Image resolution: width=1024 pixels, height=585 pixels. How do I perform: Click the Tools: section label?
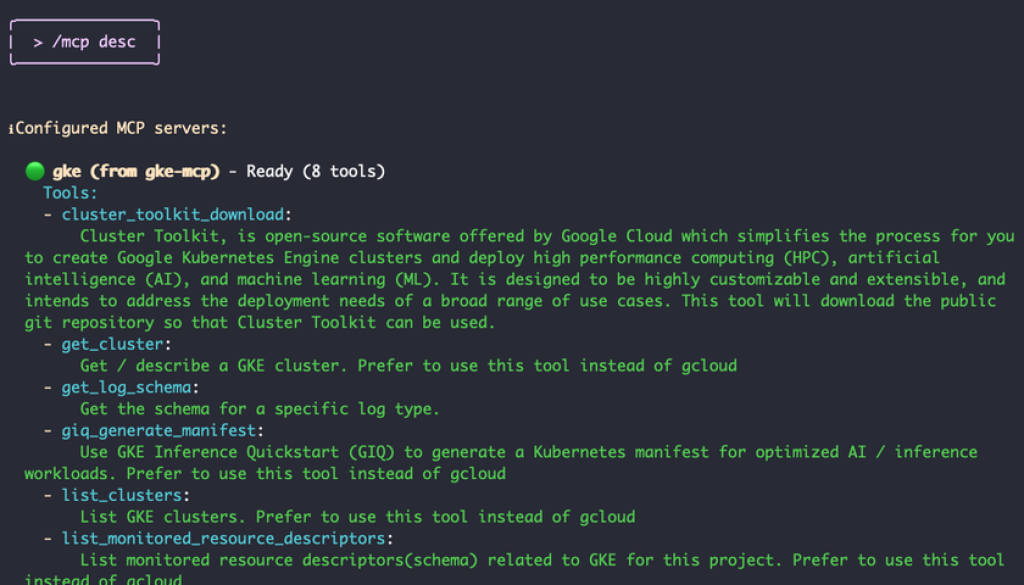tap(70, 193)
